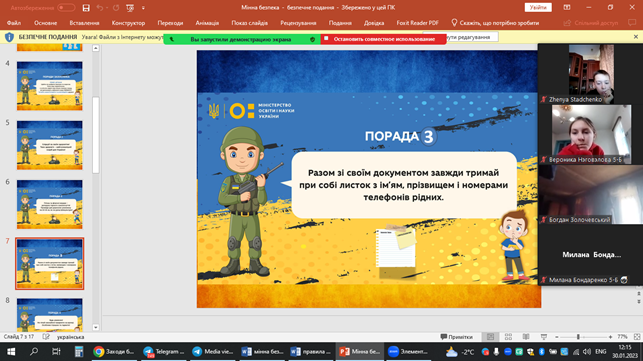Start Slide Show from status bar icon
The image size is (643, 361).
click(x=544, y=337)
